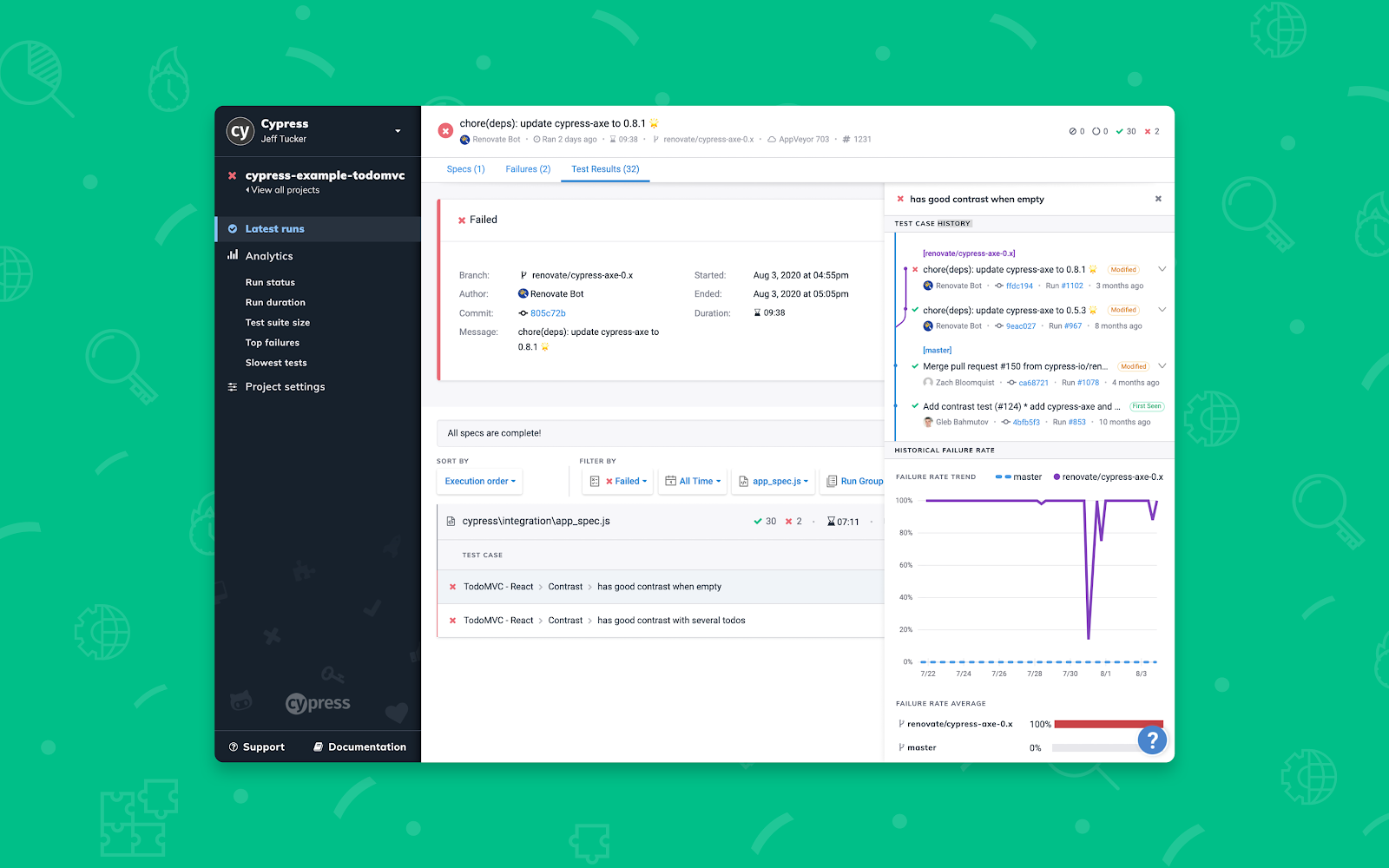
Task: Open the Support link
Action: click(x=257, y=747)
